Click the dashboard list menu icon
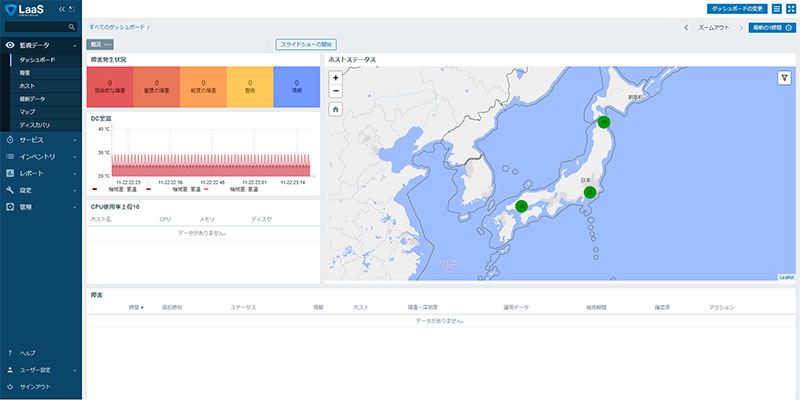This screenshot has height=400, width=800. (x=777, y=8)
